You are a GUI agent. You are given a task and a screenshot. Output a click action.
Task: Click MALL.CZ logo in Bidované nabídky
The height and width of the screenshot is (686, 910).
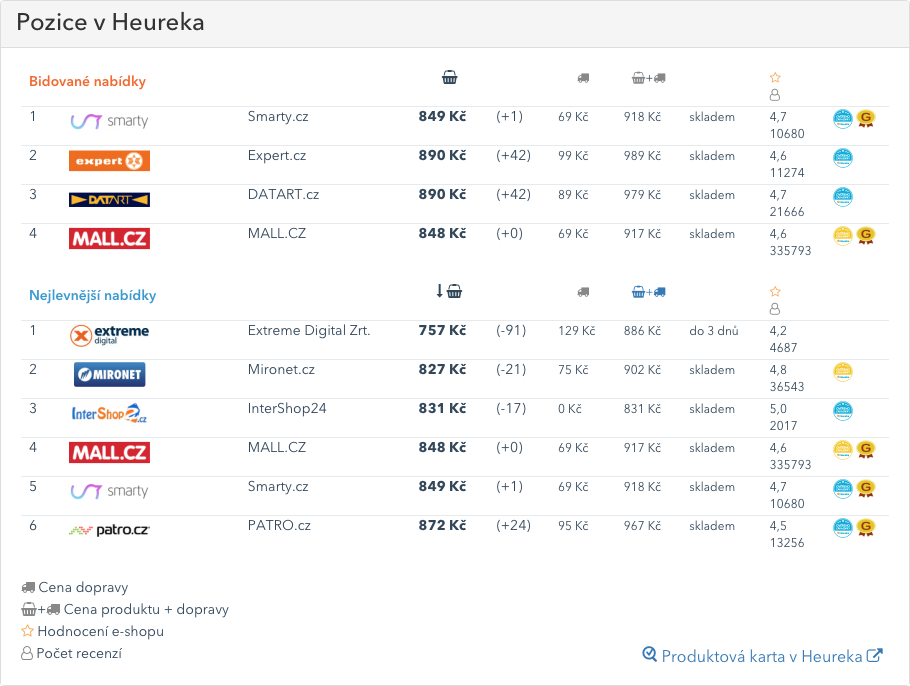click(109, 239)
